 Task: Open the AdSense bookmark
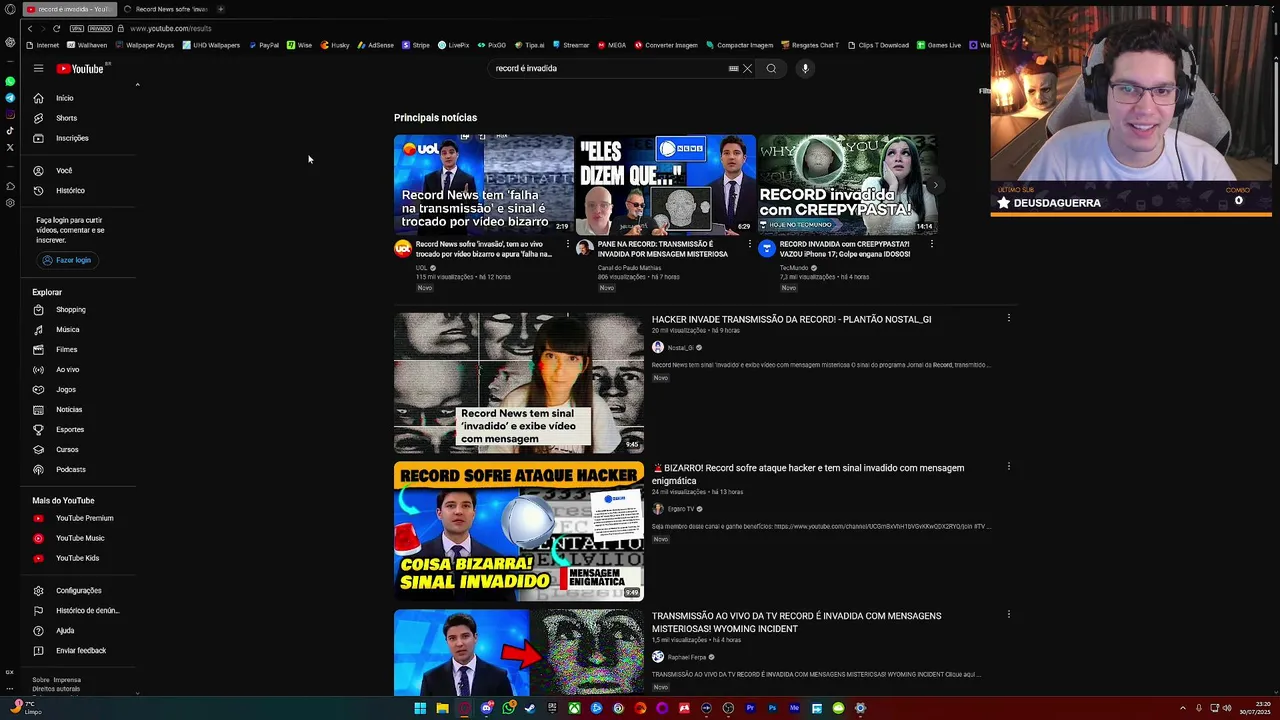click(x=375, y=45)
